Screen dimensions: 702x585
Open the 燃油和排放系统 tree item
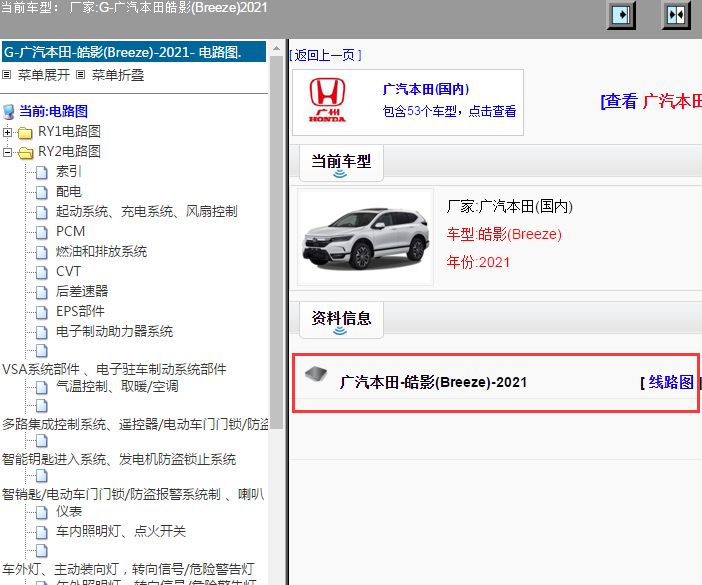point(101,252)
